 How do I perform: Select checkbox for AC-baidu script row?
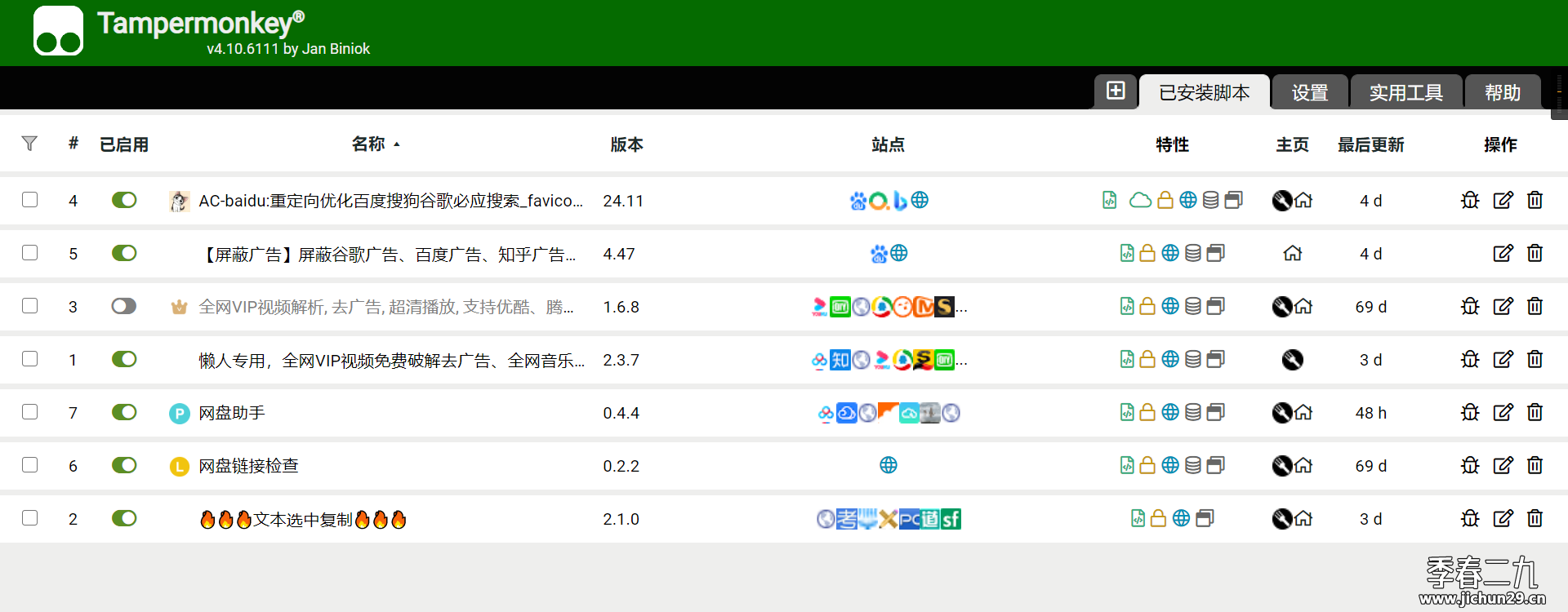(x=30, y=200)
